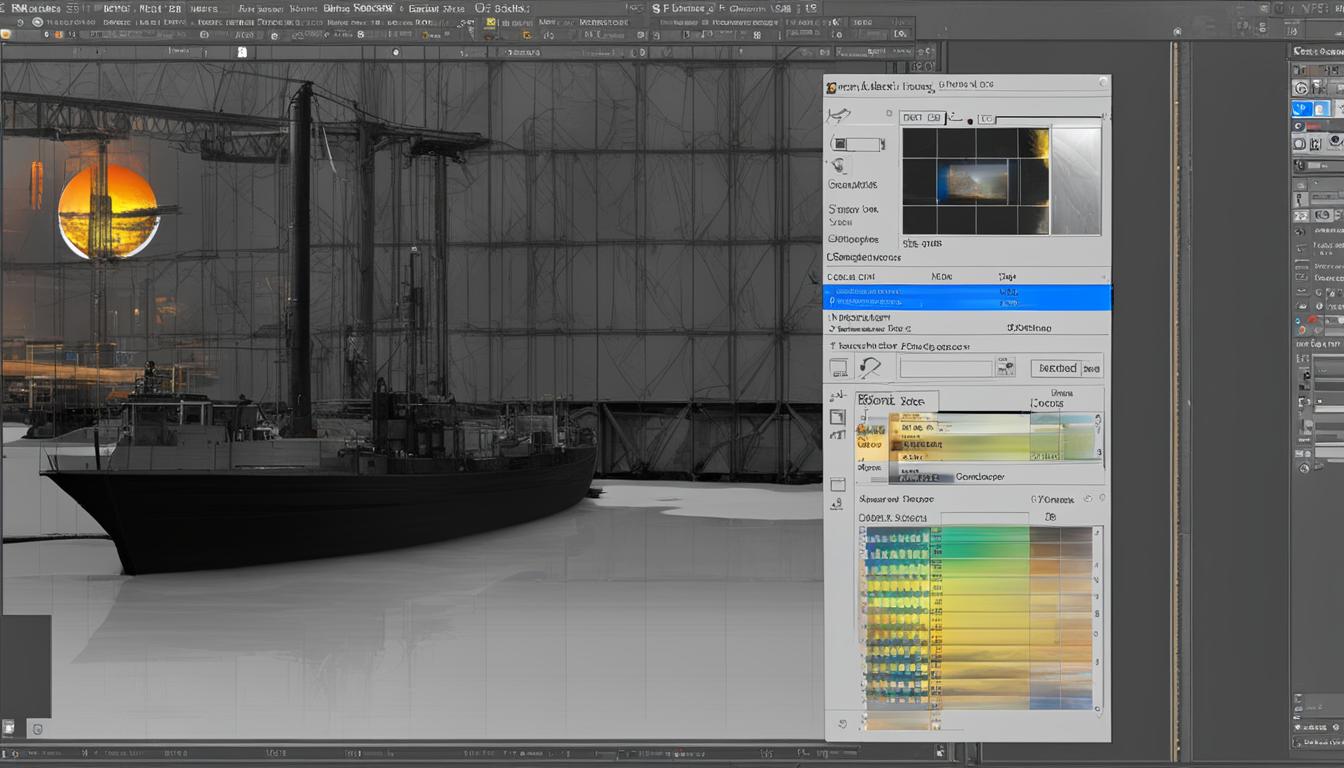1344x768 pixels.
Task: Select the square frame icon beside the gradient panel
Action: [x=837, y=417]
